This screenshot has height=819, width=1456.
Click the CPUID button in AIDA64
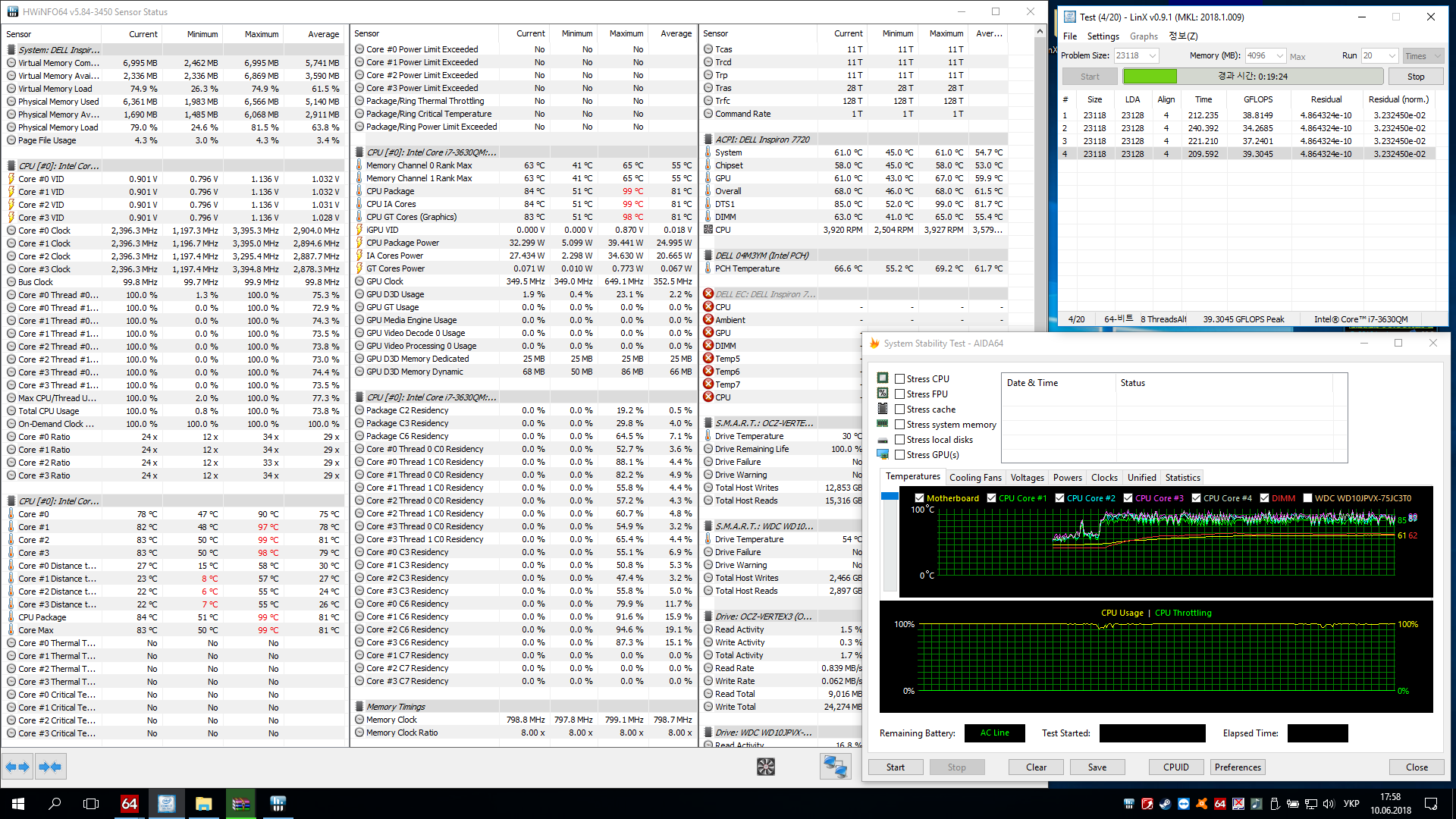(1175, 767)
